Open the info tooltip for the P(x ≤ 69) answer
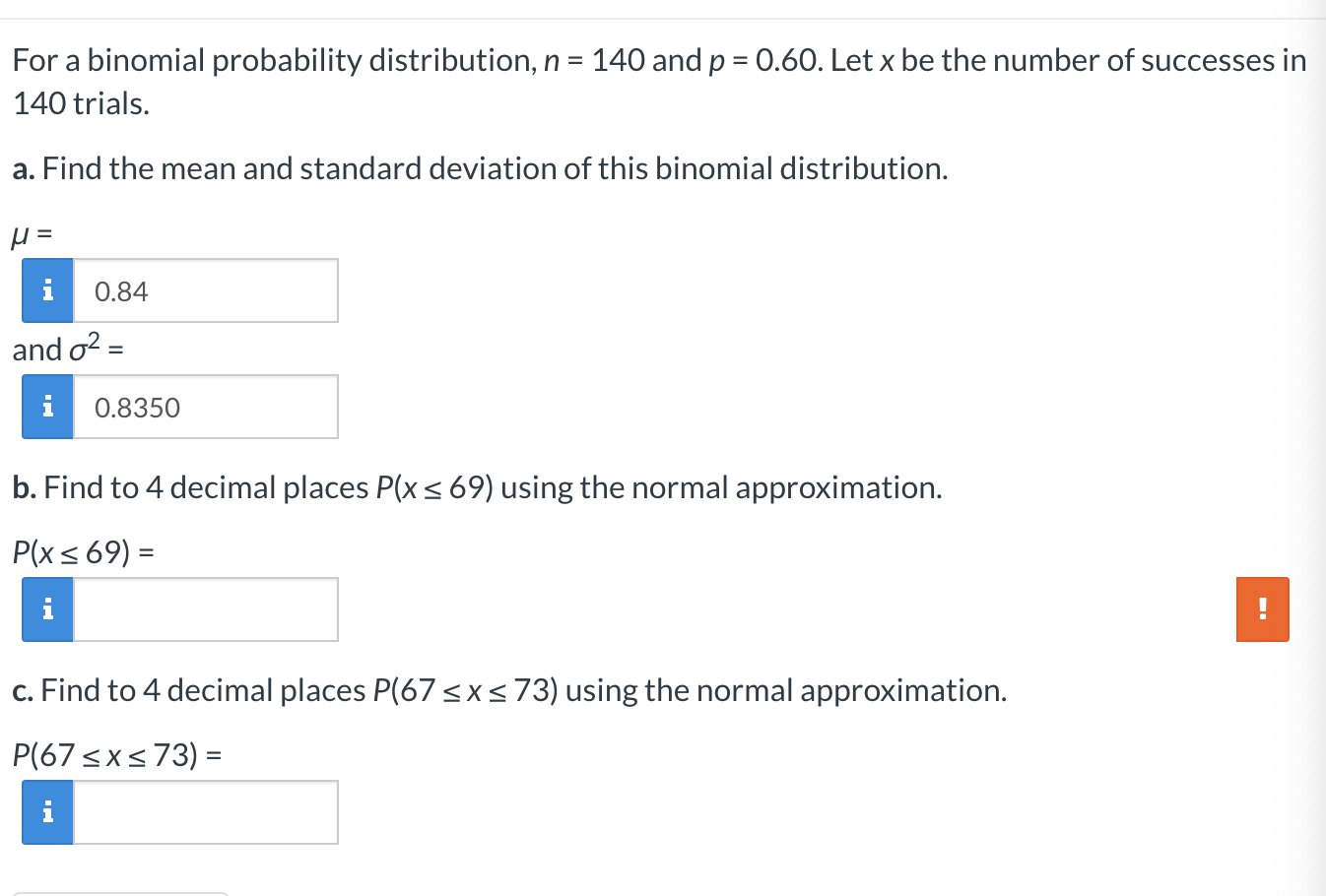This screenshot has height=896, width=1326. click(46, 608)
